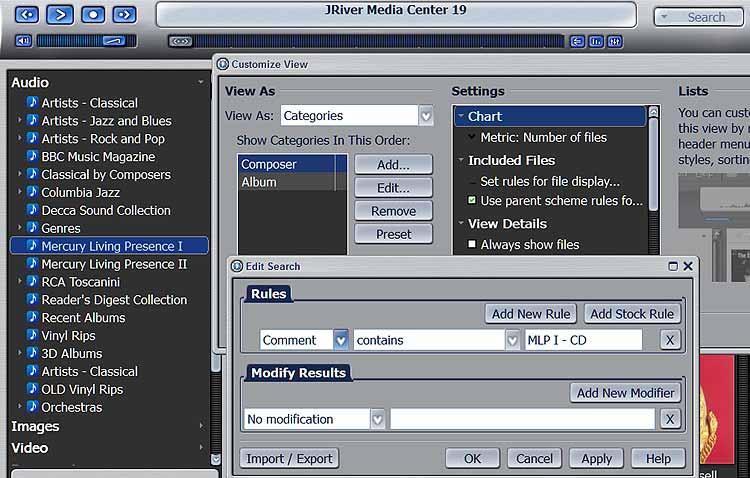The height and width of the screenshot is (478, 750).
Task: Expand the 'contains' operator dropdown
Action: pos(512,340)
